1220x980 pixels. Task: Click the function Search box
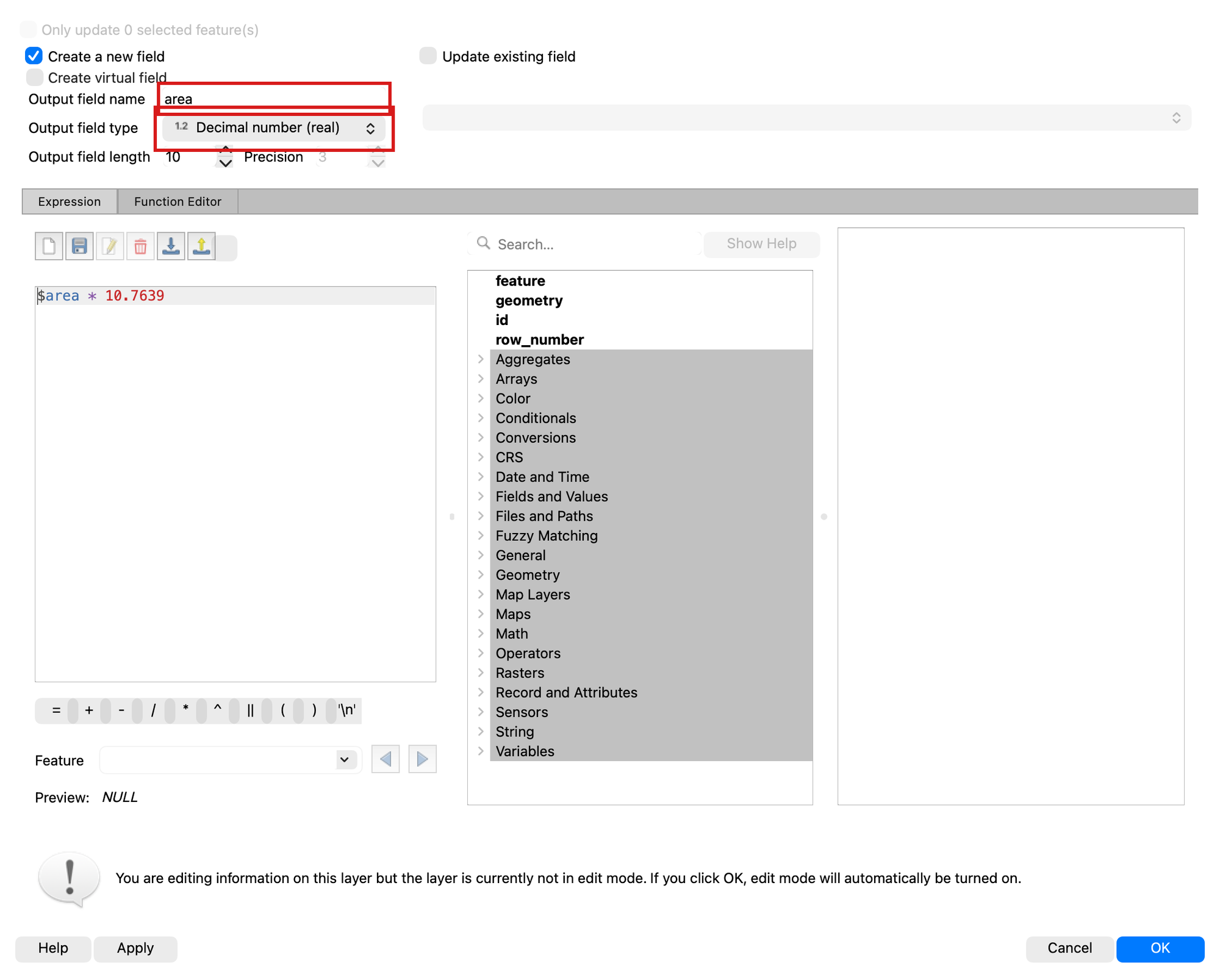point(585,244)
